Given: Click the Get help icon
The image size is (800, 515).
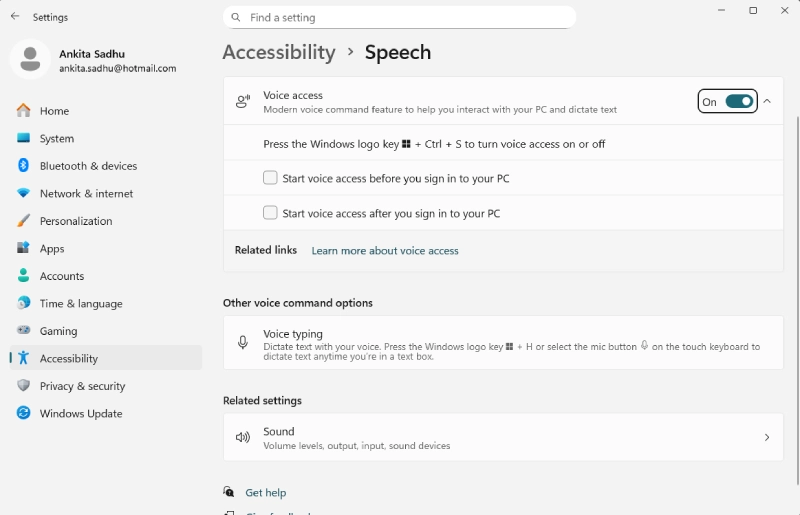Looking at the screenshot, I should tap(229, 492).
